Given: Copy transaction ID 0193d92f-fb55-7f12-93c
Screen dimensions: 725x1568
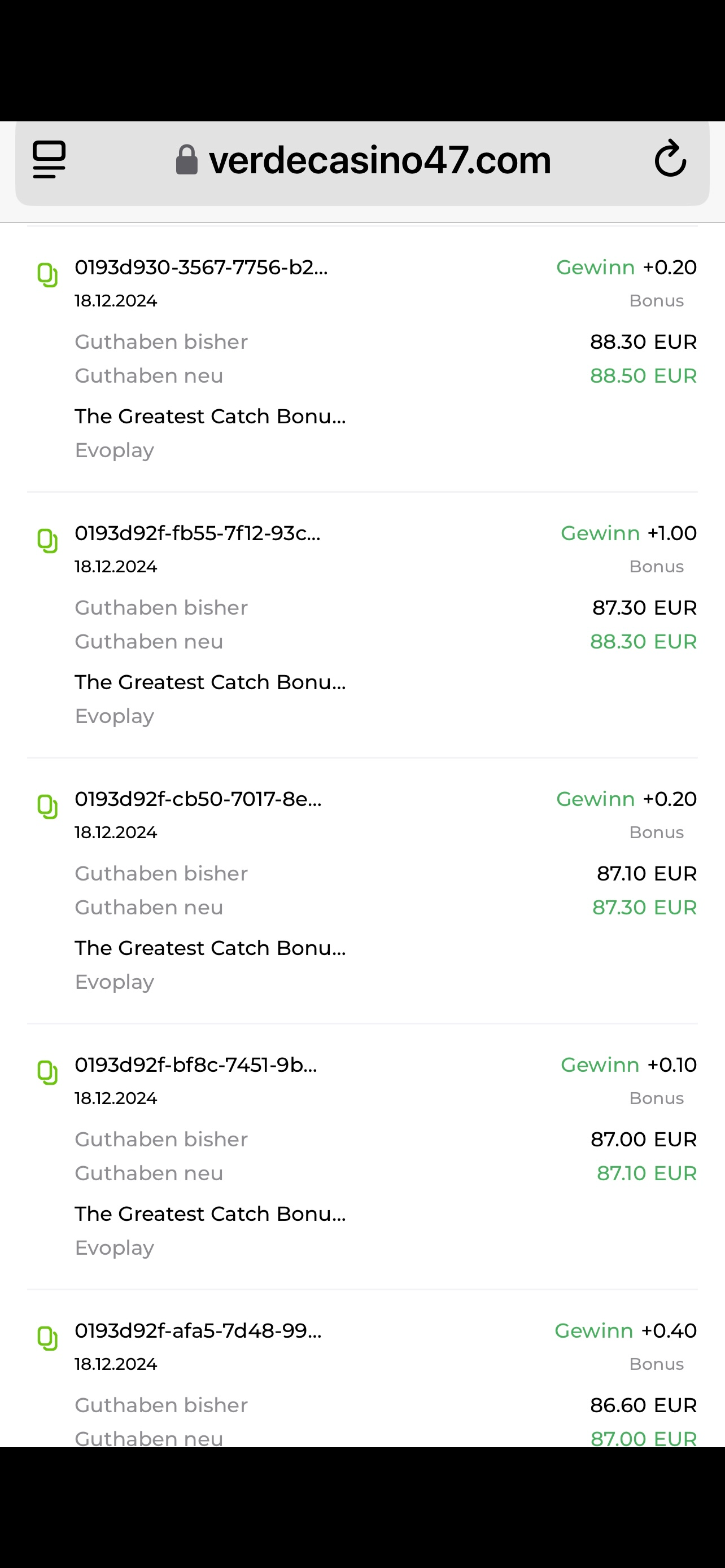Looking at the screenshot, I should click(47, 541).
